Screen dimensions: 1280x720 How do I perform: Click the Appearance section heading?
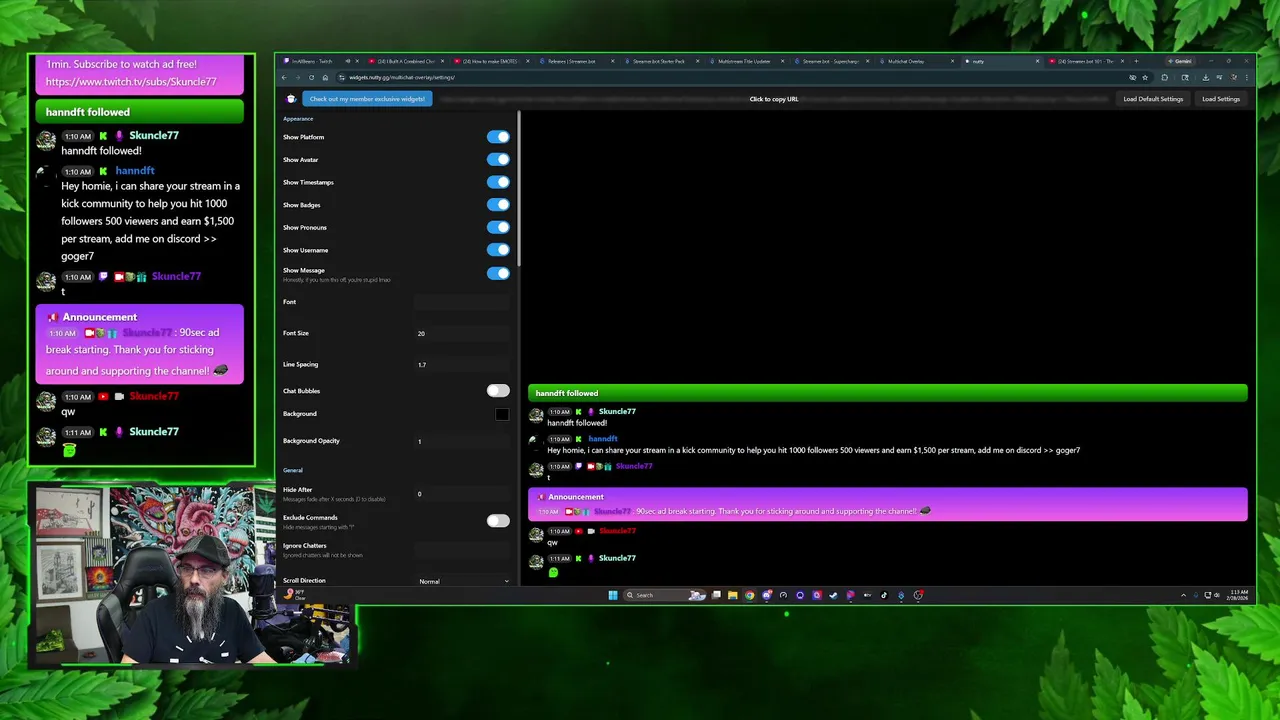click(x=298, y=119)
